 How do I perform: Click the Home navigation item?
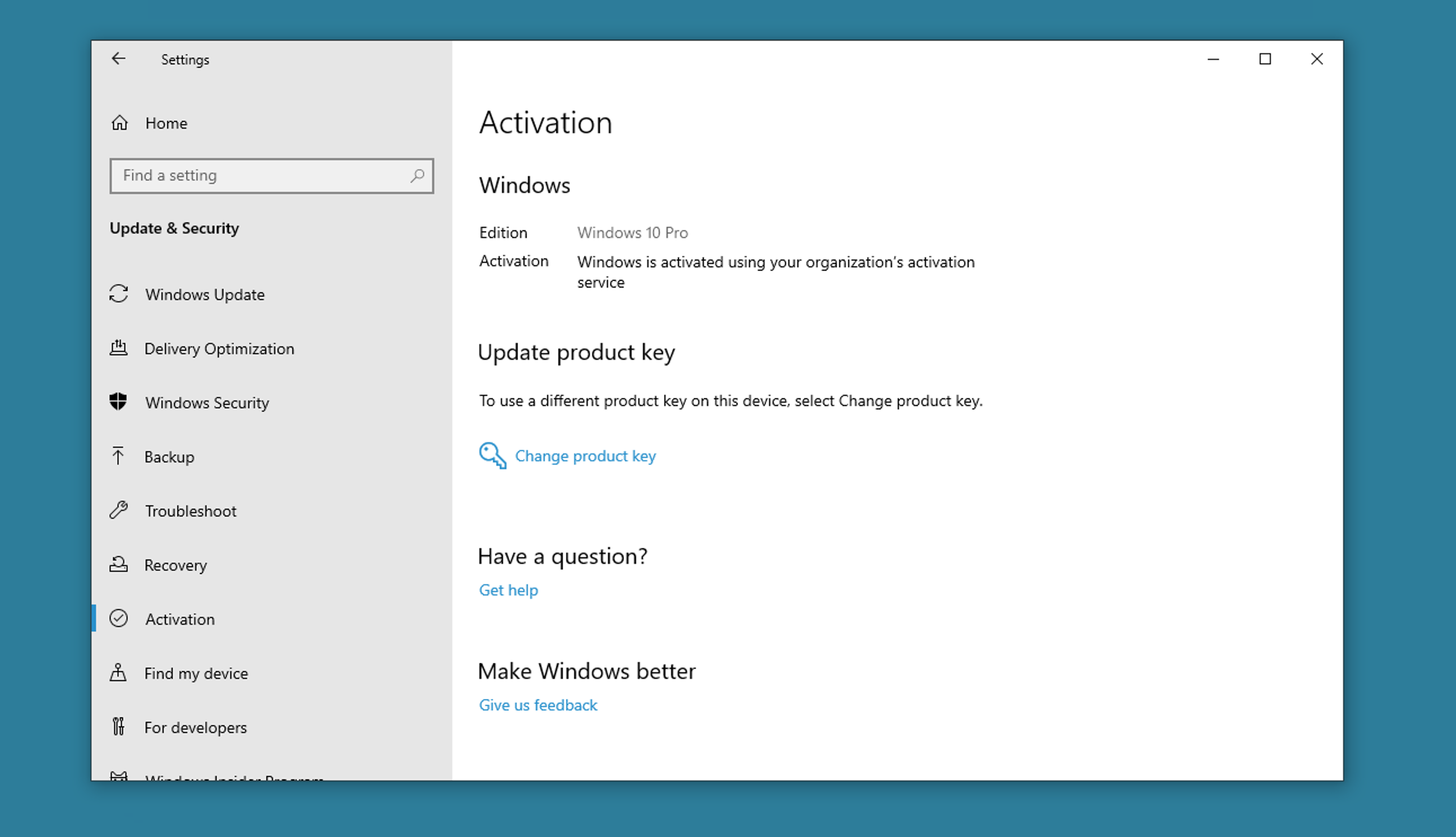pos(166,122)
